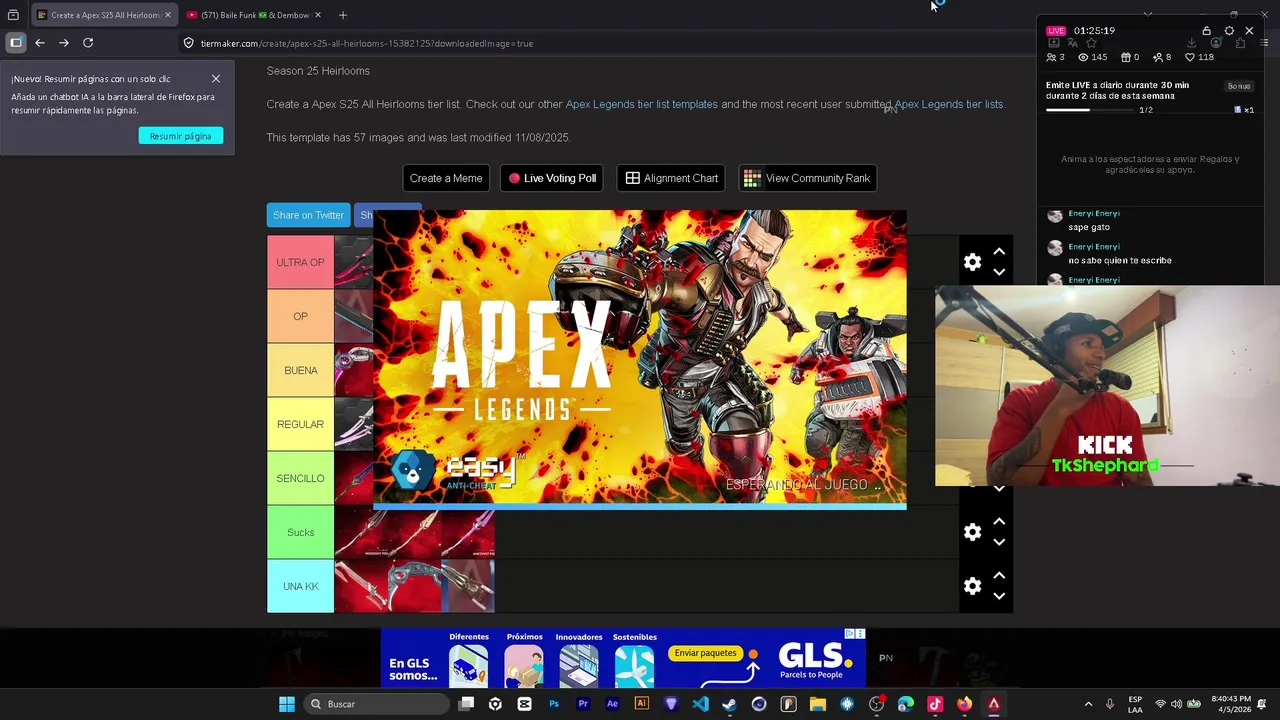Screen dimensions: 1280x720
Task: Click the taskbar Buscar search box
Action: [375, 704]
